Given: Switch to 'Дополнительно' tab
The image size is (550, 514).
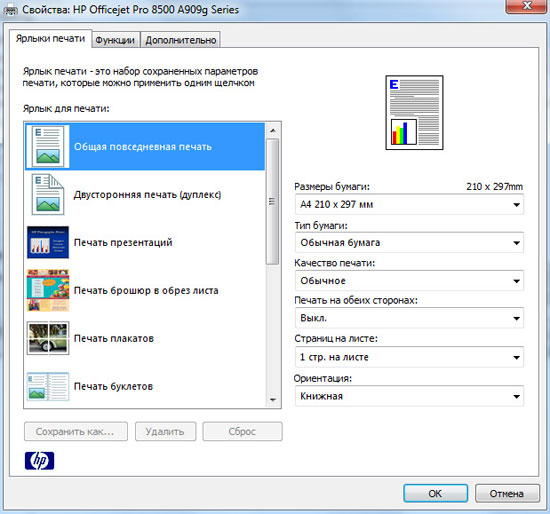Looking at the screenshot, I should tap(181, 40).
